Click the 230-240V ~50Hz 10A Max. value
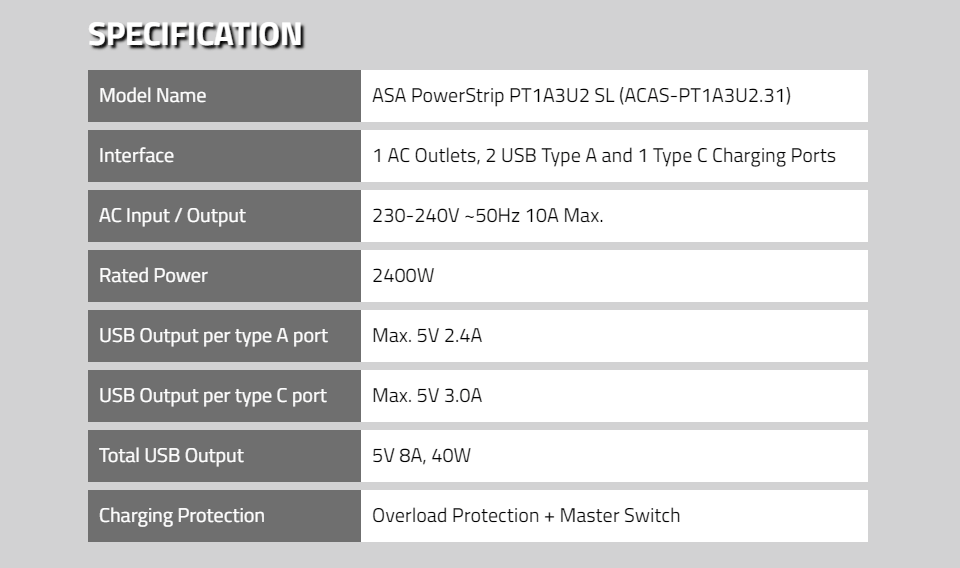The width and height of the screenshot is (960, 568). coord(488,215)
